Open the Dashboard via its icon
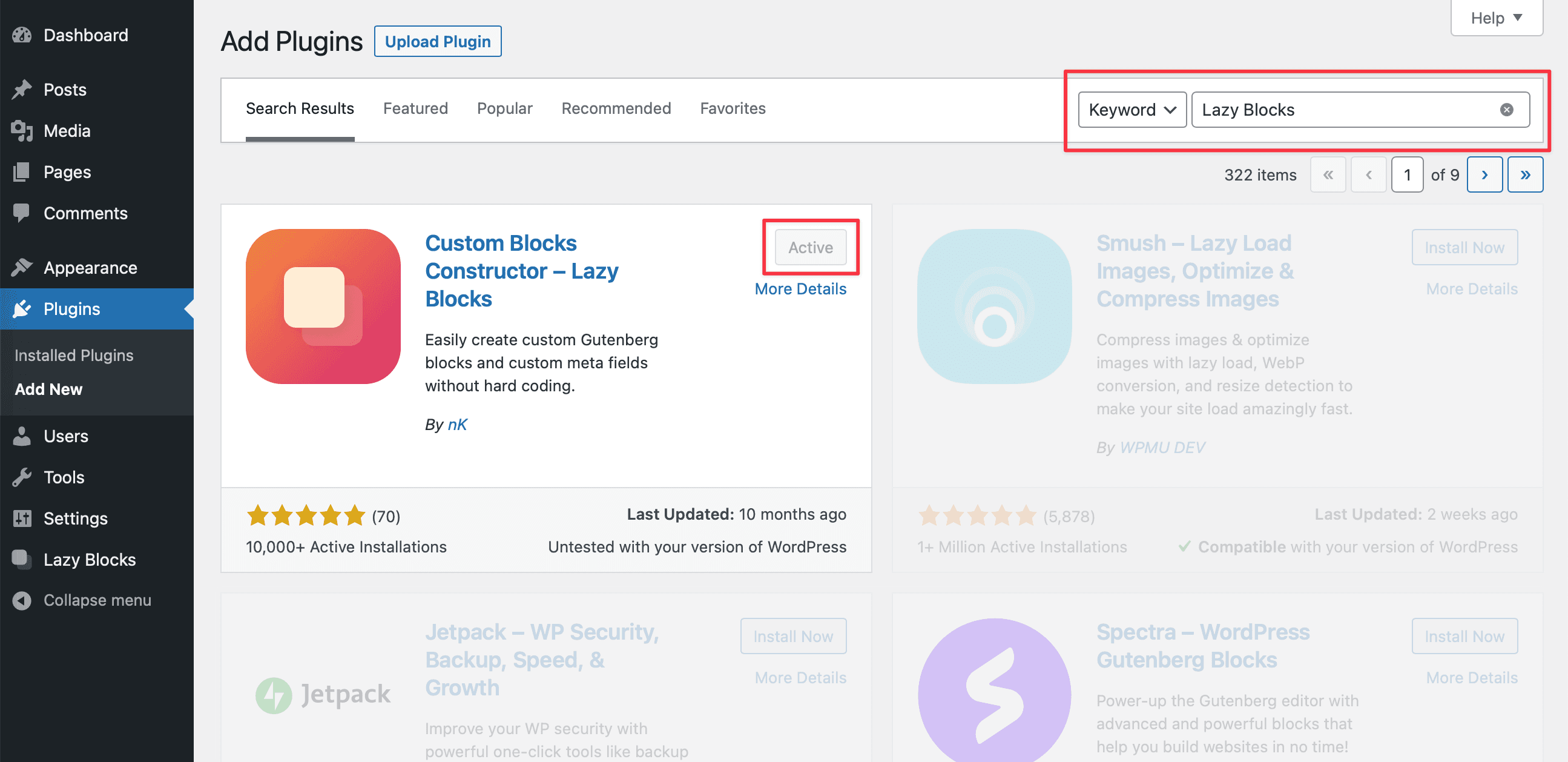1568x762 pixels. (22, 35)
